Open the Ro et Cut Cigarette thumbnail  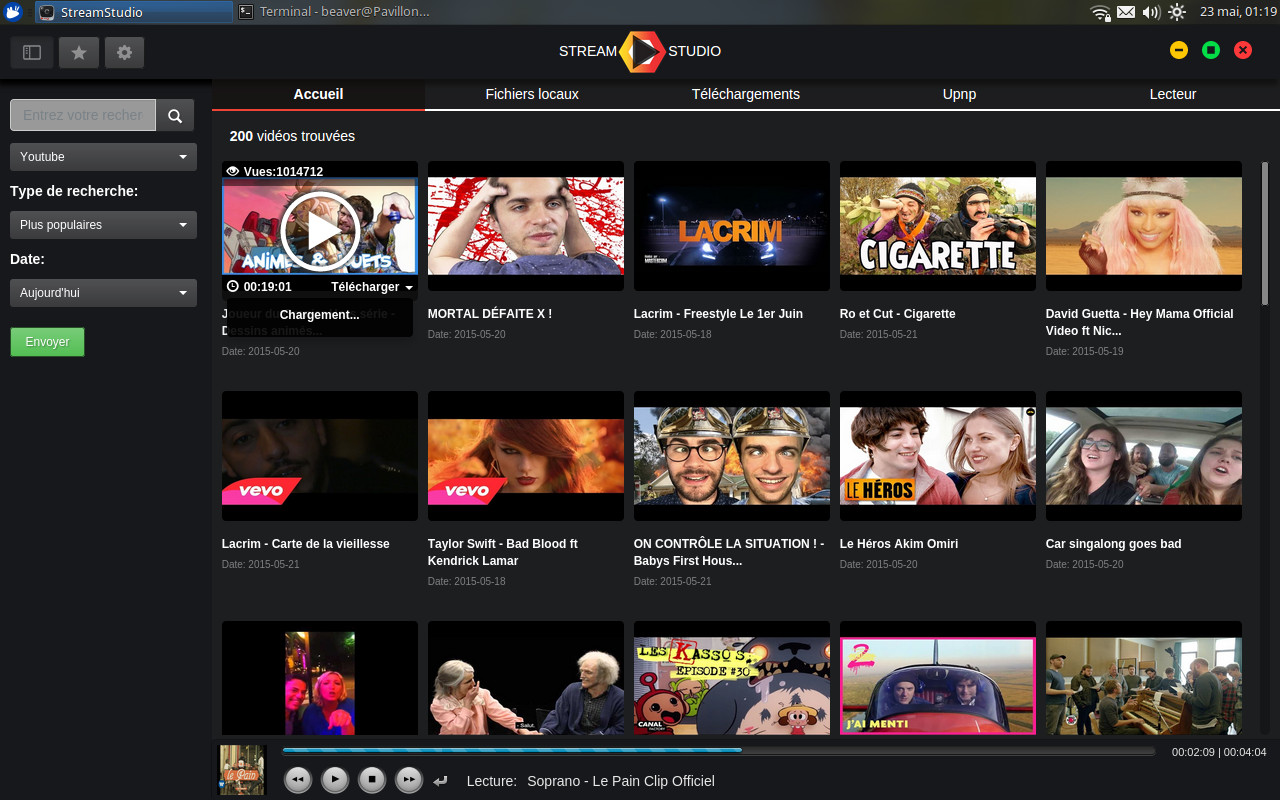(x=938, y=226)
